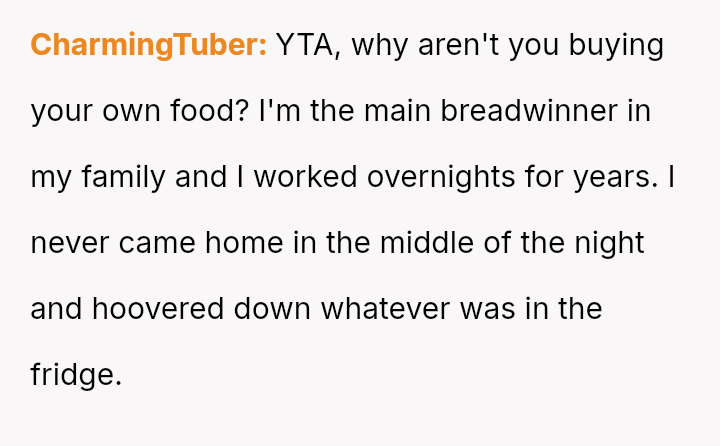Click the word "never" in the comment
The image size is (720, 446).
pos(69,242)
